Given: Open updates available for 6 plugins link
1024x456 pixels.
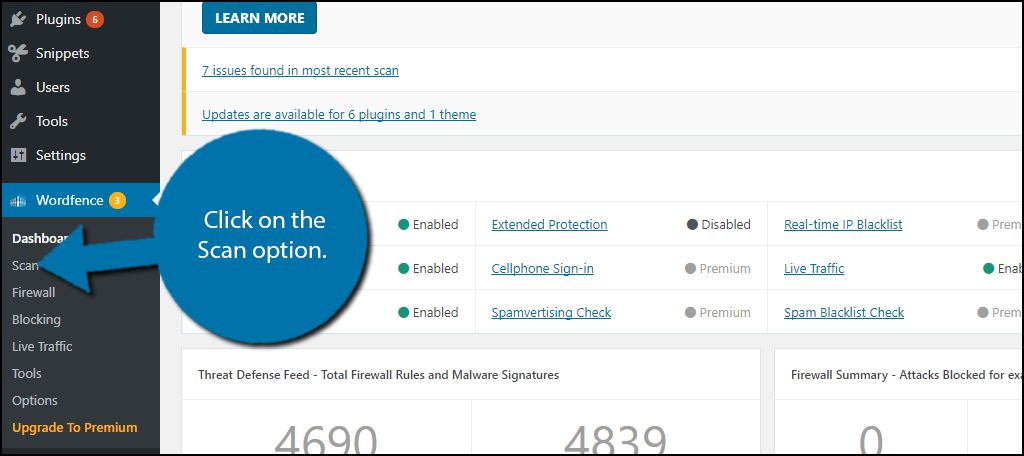Looking at the screenshot, I should pyautogui.click(x=339, y=115).
